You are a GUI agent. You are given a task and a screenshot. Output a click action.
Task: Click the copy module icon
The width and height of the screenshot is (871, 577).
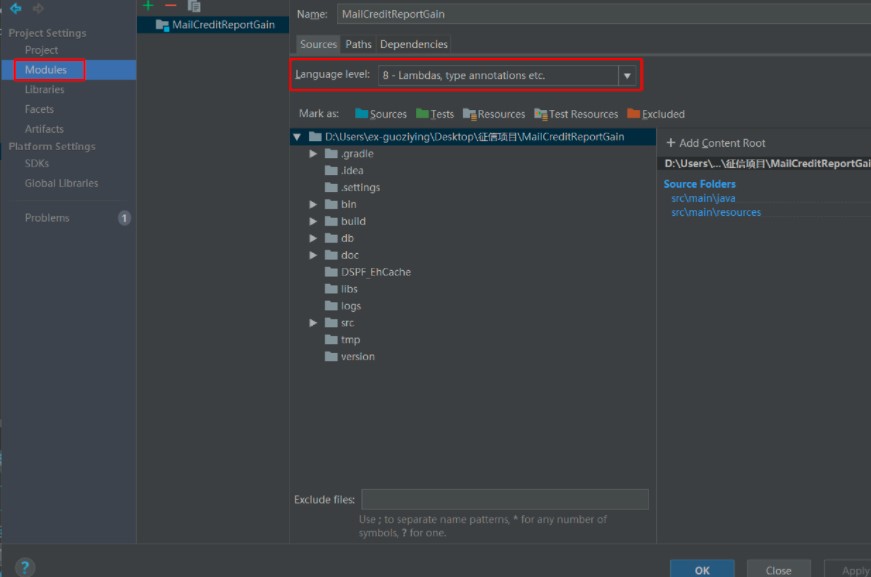click(x=194, y=6)
